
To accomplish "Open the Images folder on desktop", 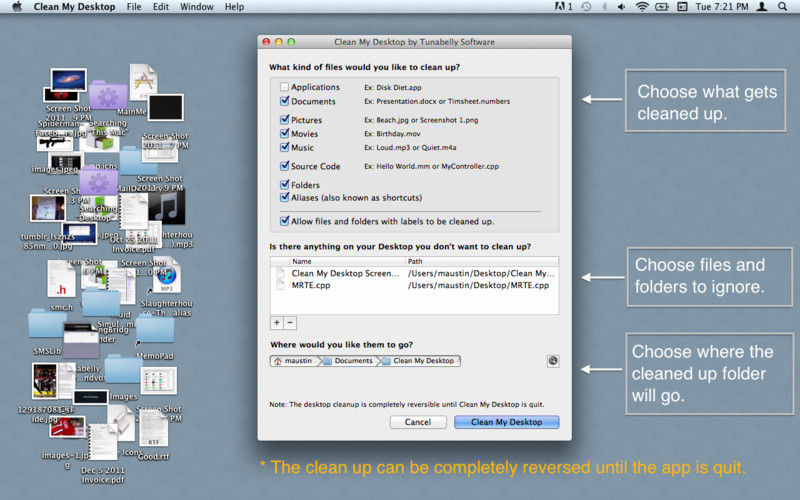I will pos(123,371).
